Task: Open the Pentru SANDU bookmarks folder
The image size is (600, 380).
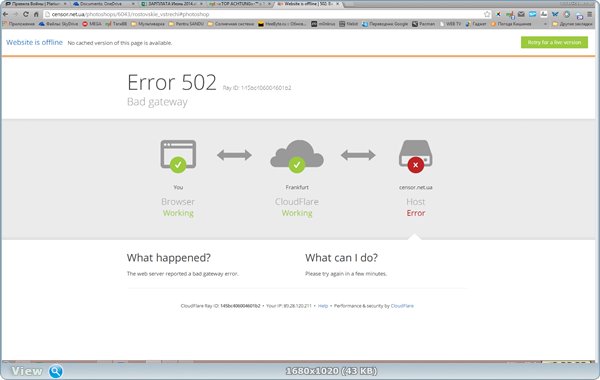Action: [x=186, y=24]
